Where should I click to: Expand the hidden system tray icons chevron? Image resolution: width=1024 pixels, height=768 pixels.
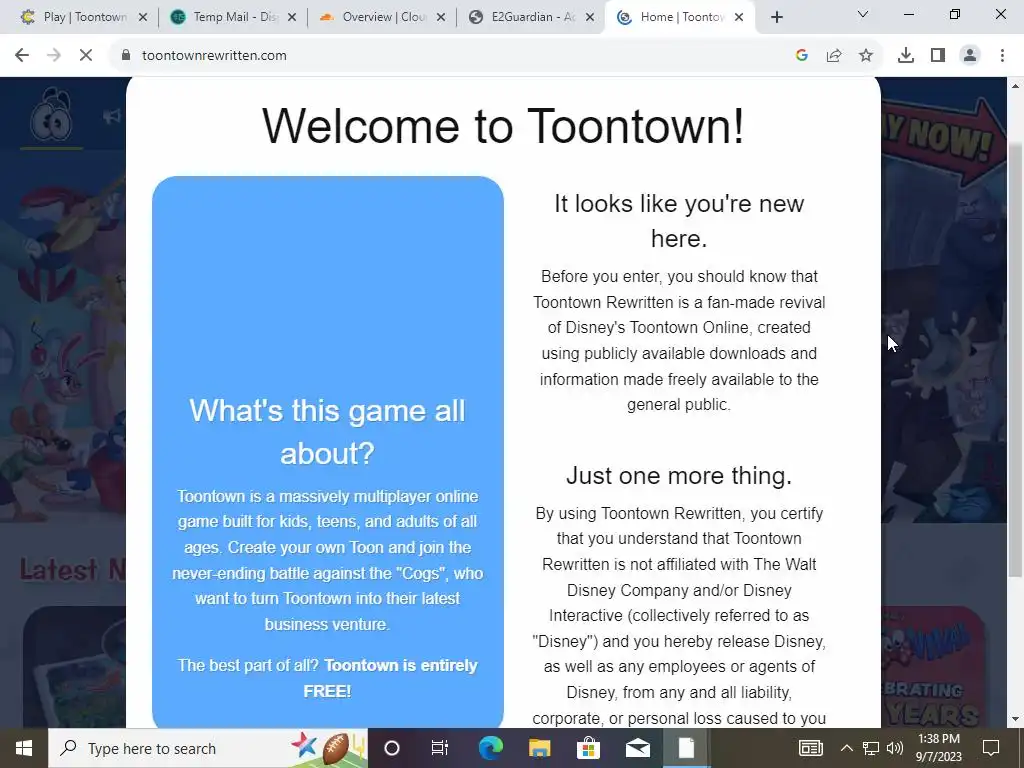846,748
